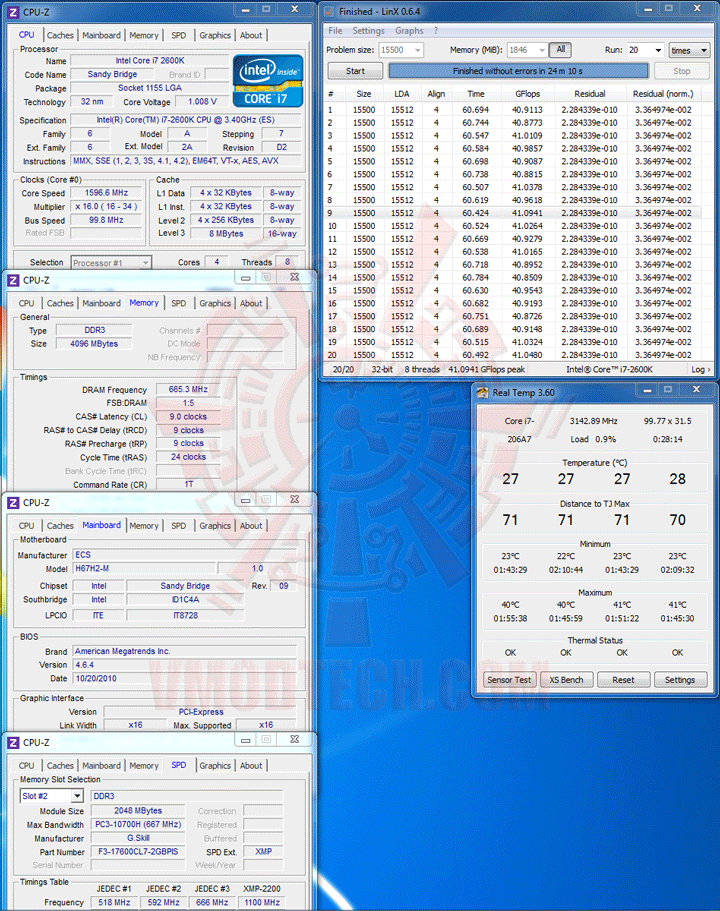Open the ? help menu in LinX
Viewport: 720px width, 911px height.
pyautogui.click(x=436, y=31)
